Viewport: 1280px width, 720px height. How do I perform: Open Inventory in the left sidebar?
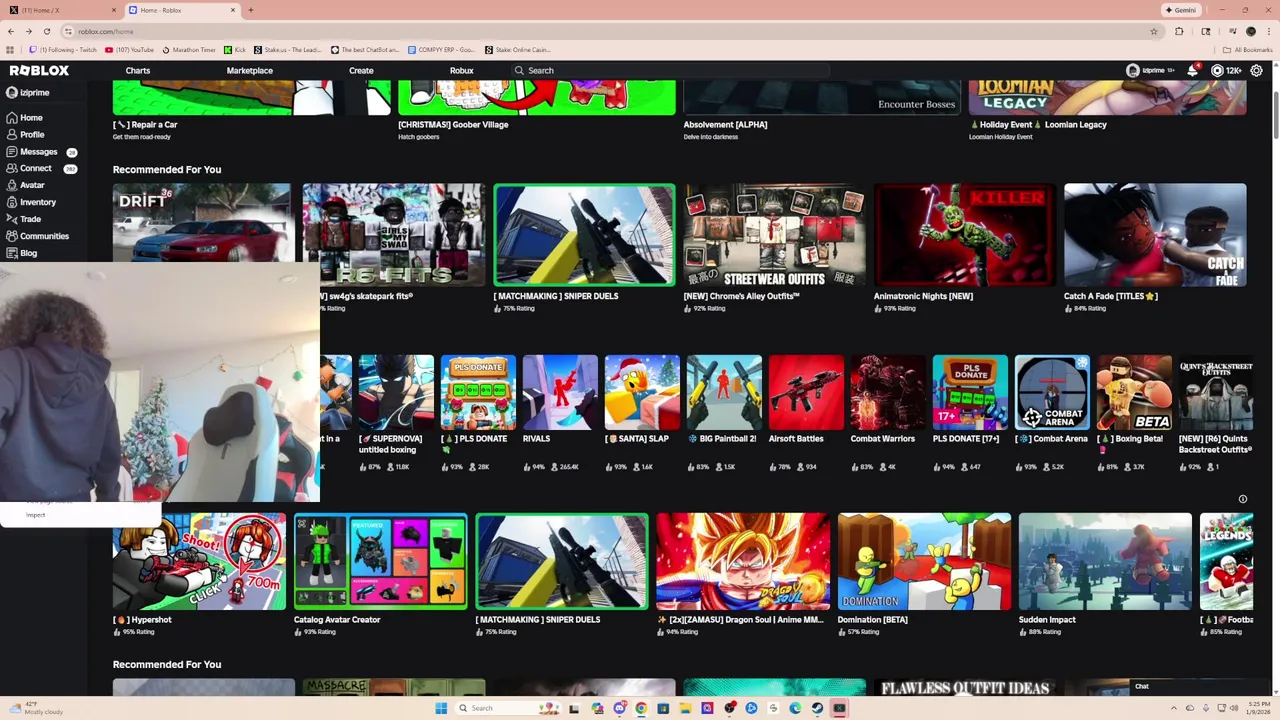click(x=31, y=202)
